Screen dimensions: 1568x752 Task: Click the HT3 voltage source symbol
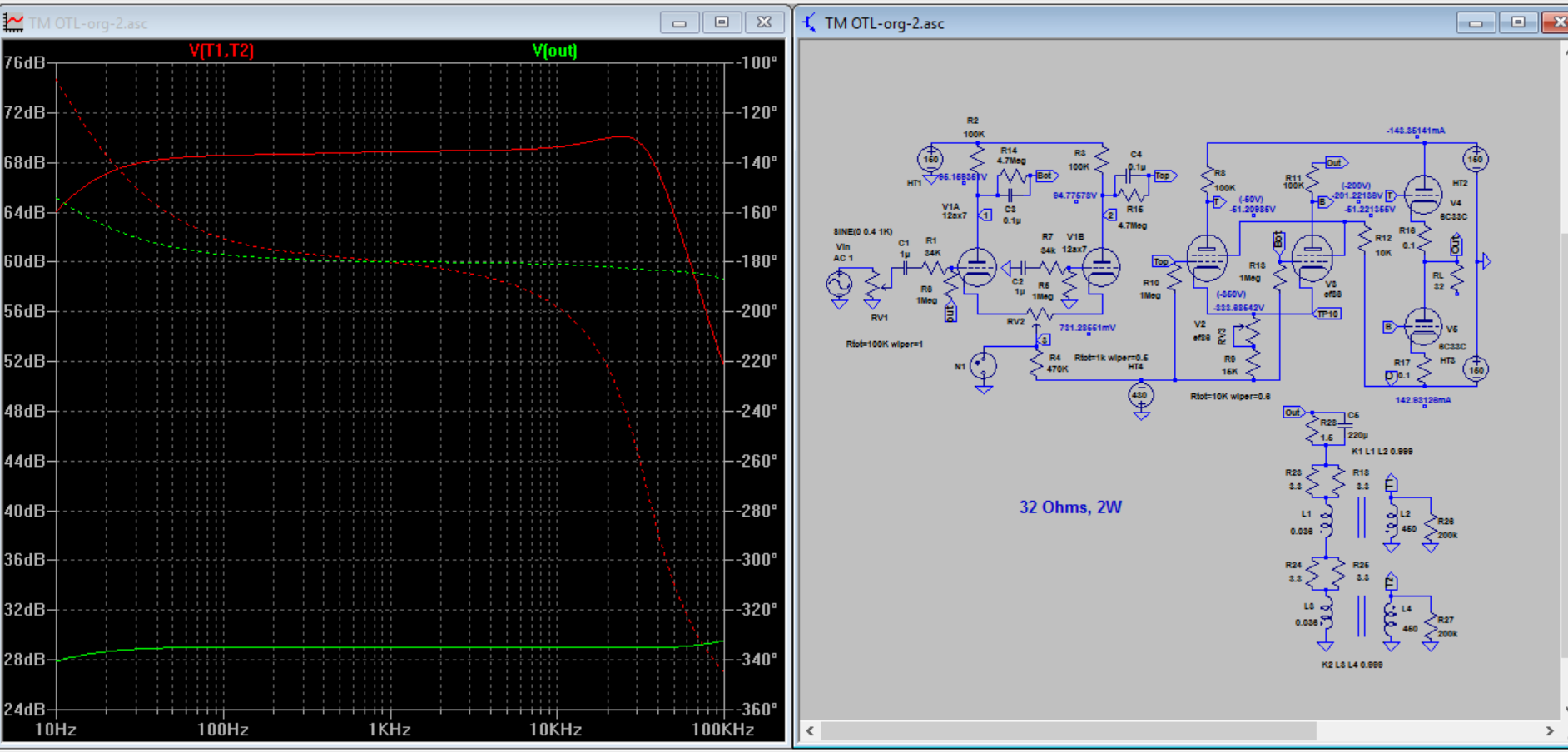[x=1475, y=369]
